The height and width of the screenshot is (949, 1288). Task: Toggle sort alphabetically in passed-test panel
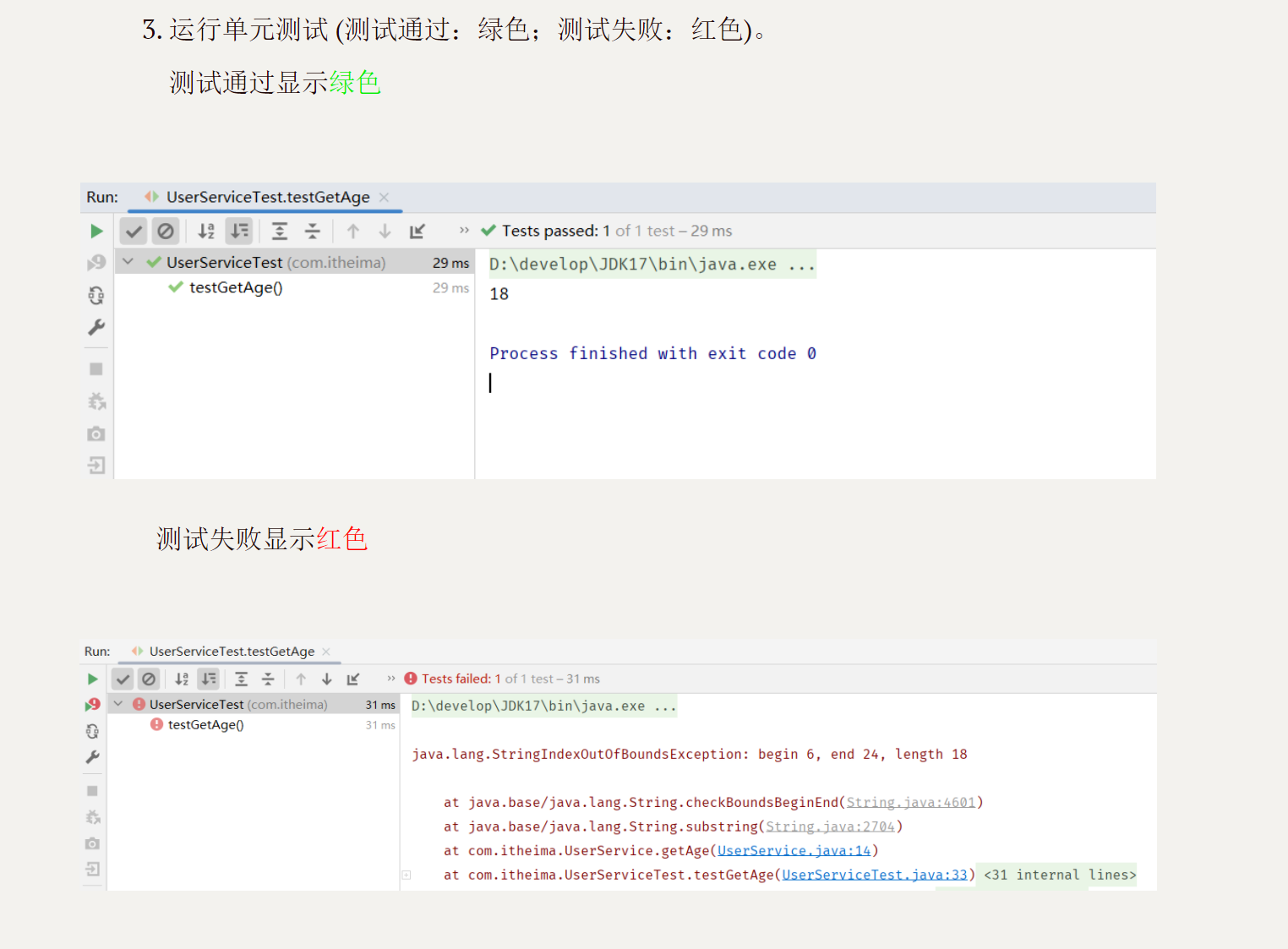pos(206,232)
